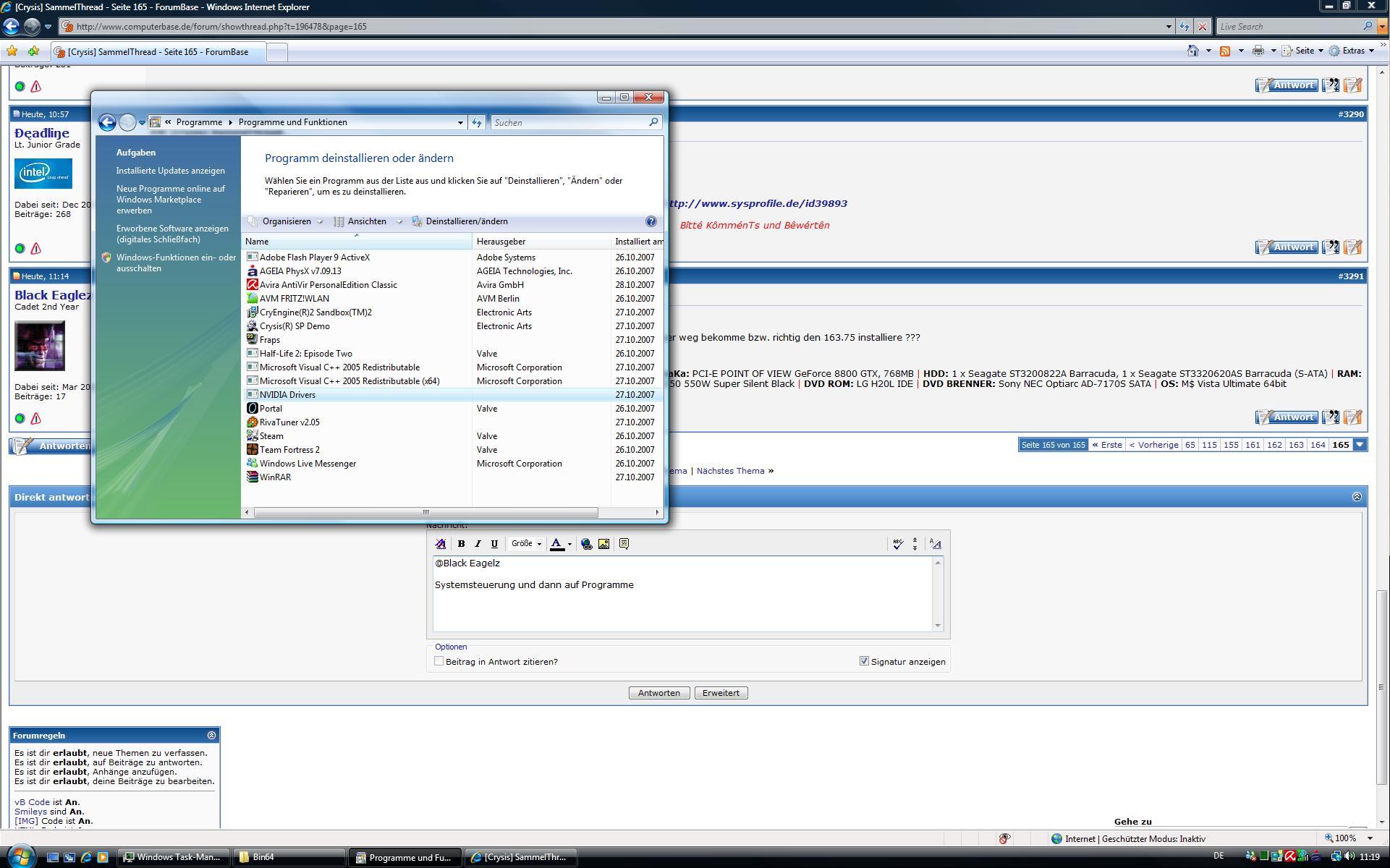Run the ABC spell check icon

coord(898,544)
